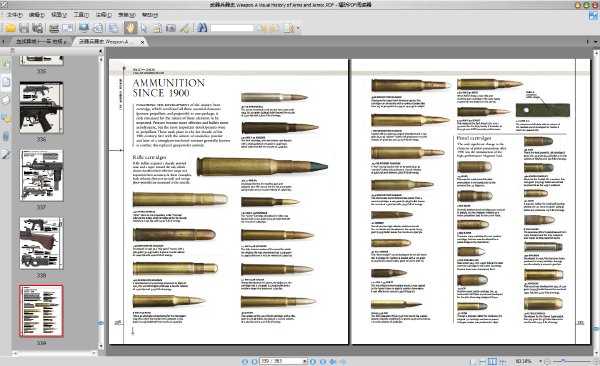Expand the zoom percentage dropdown
Viewport: 600px width, 366px height.
tap(540, 361)
